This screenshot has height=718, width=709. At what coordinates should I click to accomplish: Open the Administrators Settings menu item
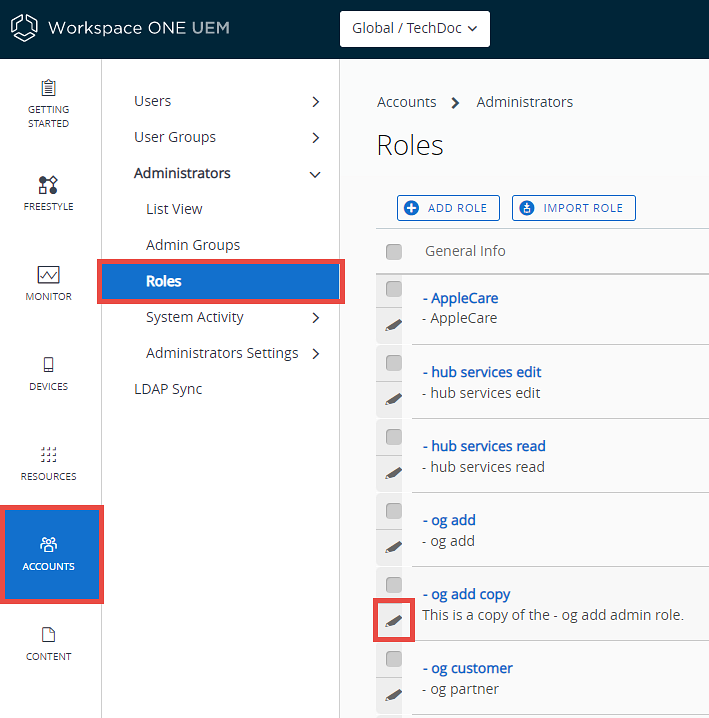click(222, 354)
